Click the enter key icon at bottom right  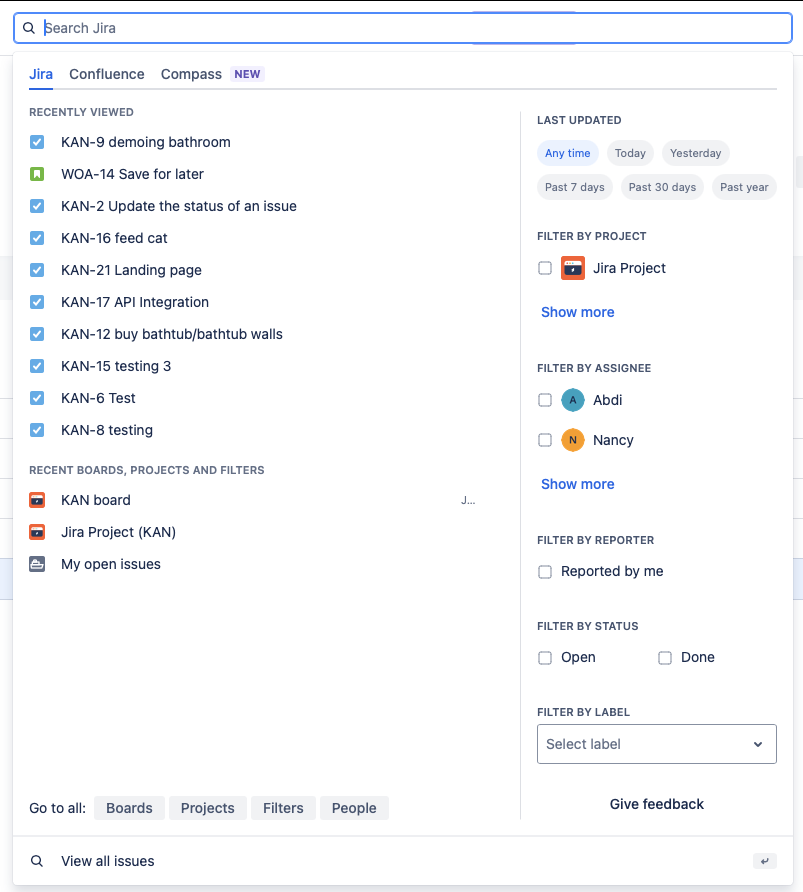[764, 861]
